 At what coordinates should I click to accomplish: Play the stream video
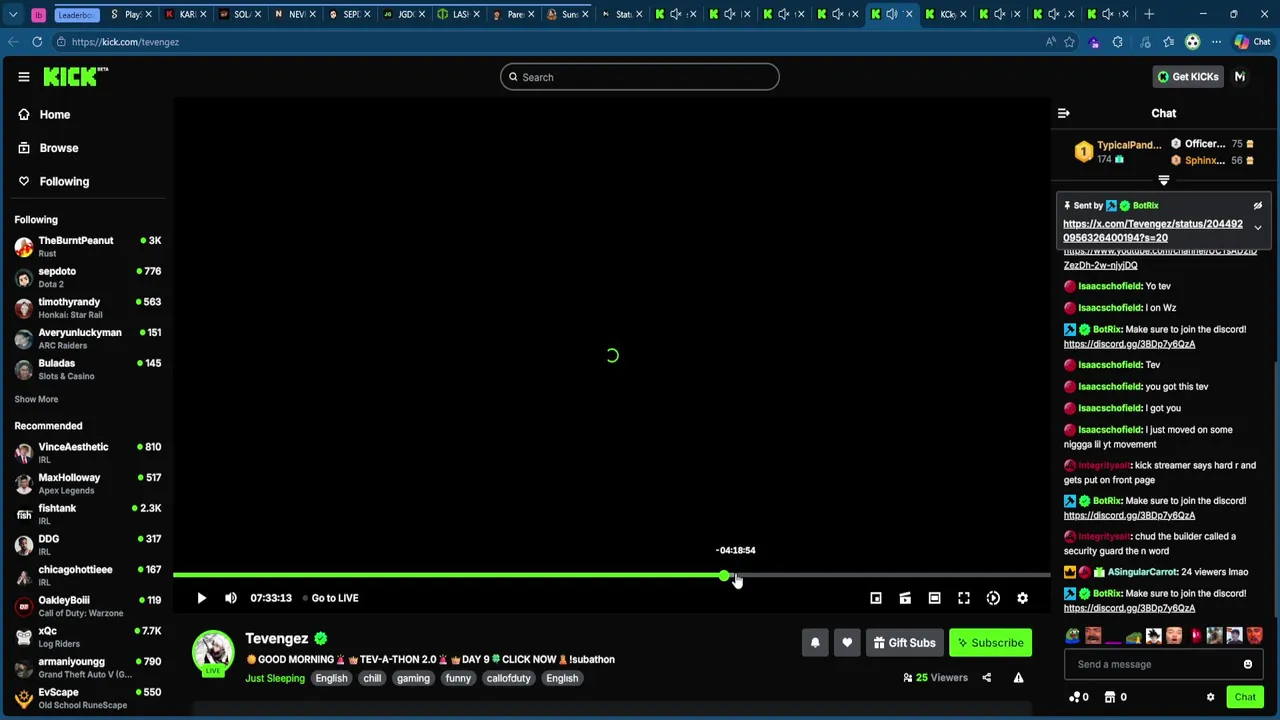point(201,598)
